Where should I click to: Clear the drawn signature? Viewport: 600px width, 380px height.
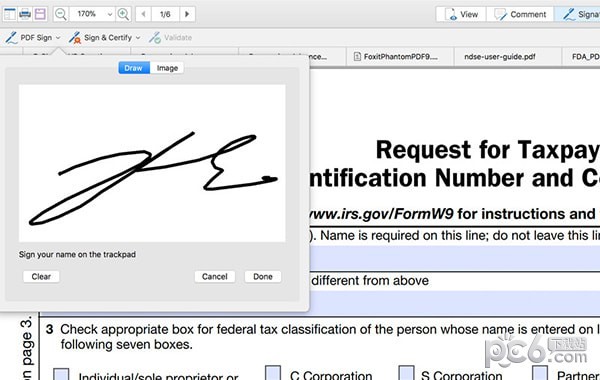click(41, 276)
